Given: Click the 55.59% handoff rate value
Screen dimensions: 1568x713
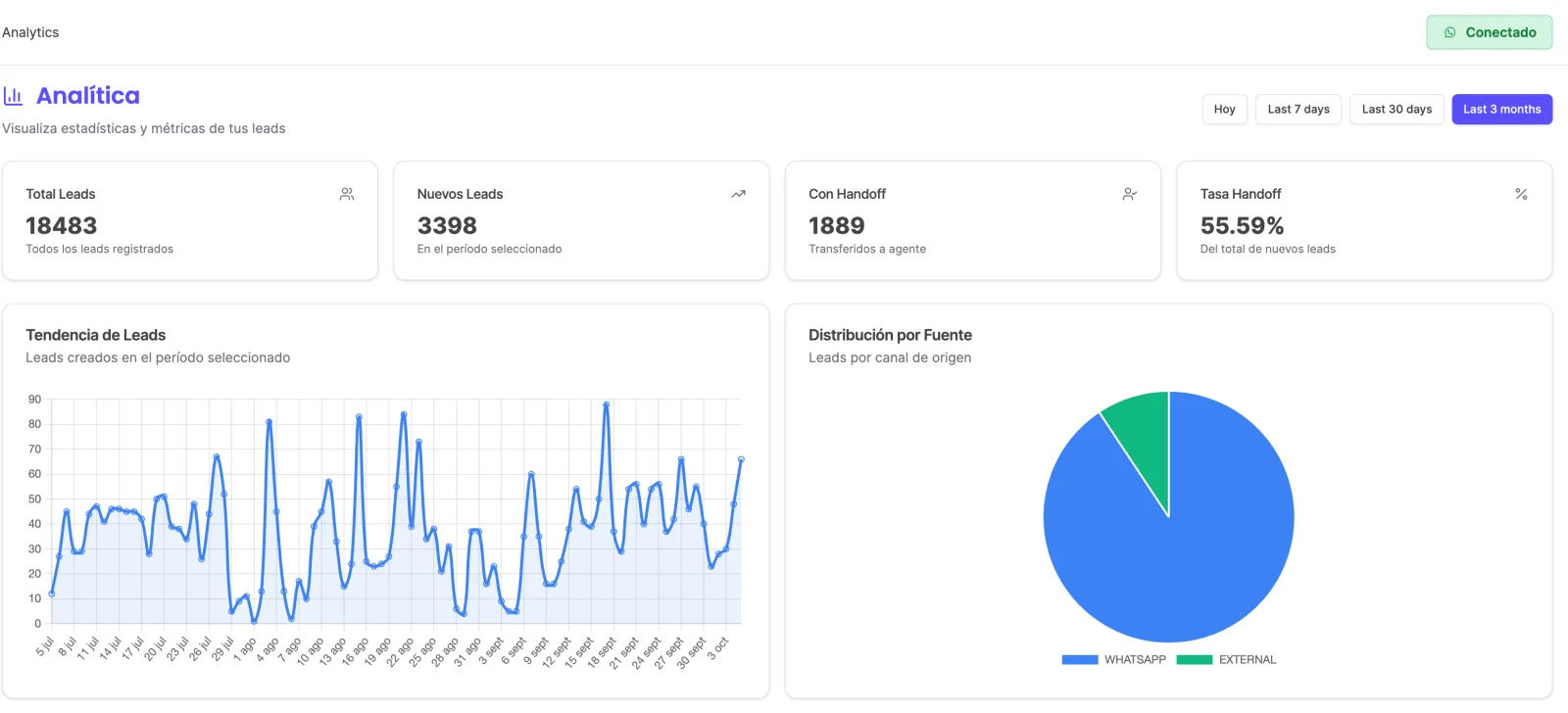Looking at the screenshot, I should [x=1242, y=225].
